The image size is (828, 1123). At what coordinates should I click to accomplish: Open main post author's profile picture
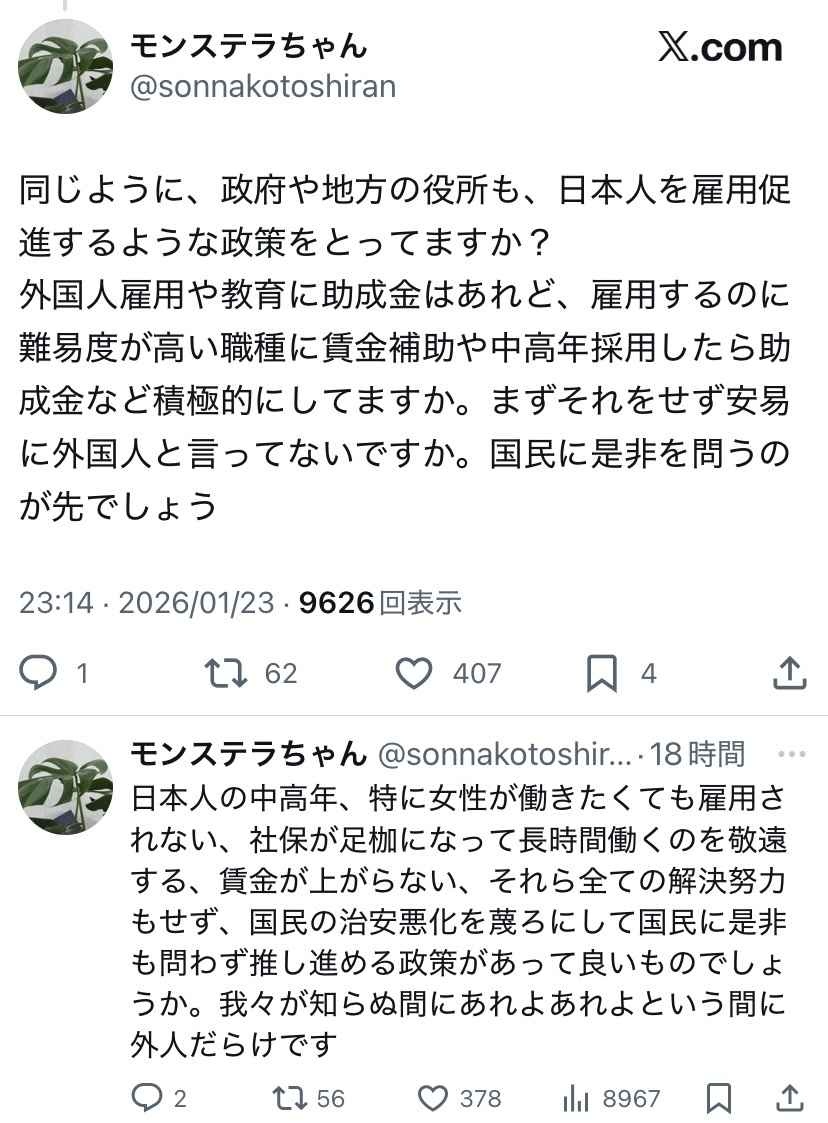(x=66, y=66)
